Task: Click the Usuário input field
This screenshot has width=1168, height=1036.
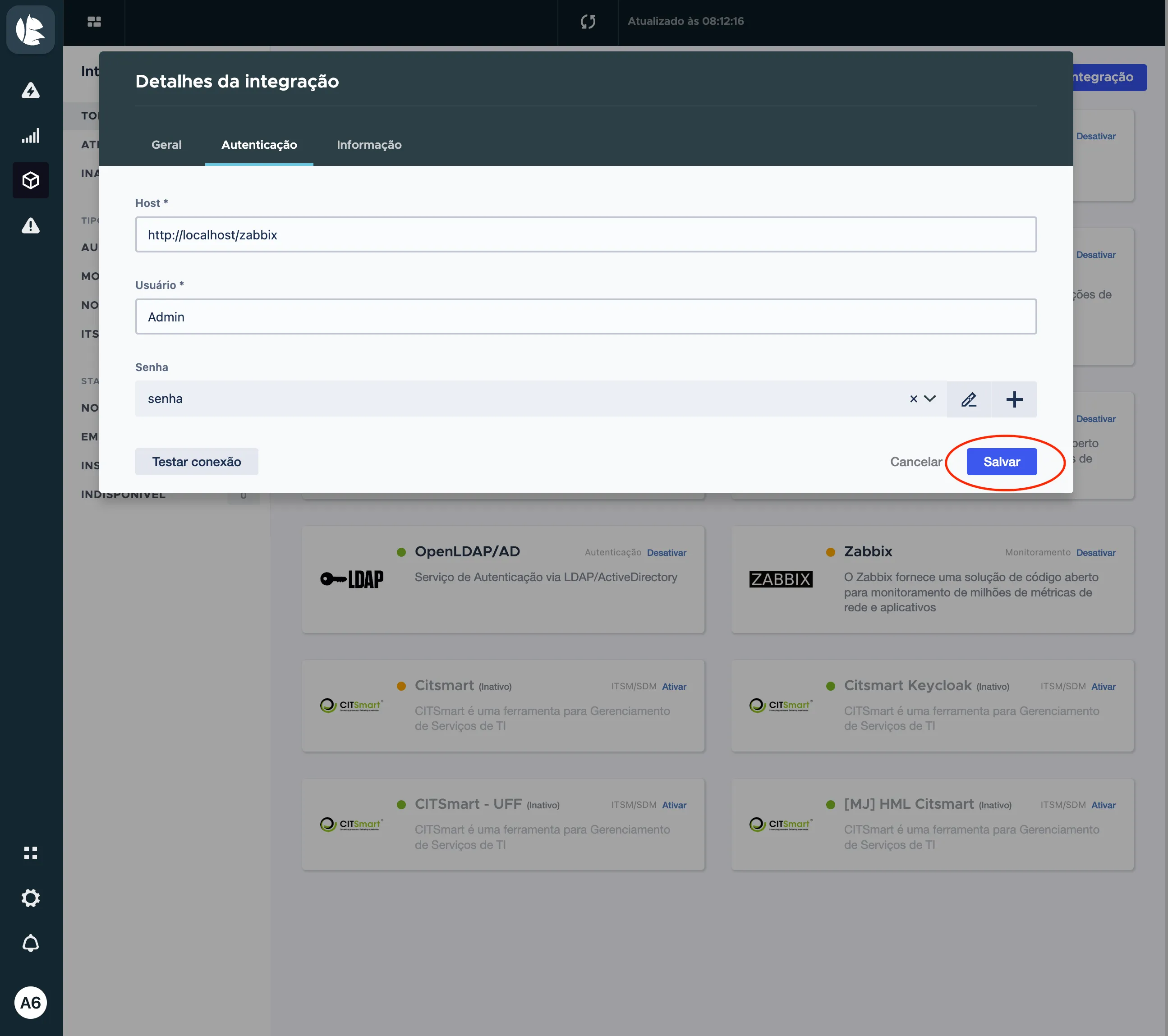Action: tap(586, 317)
